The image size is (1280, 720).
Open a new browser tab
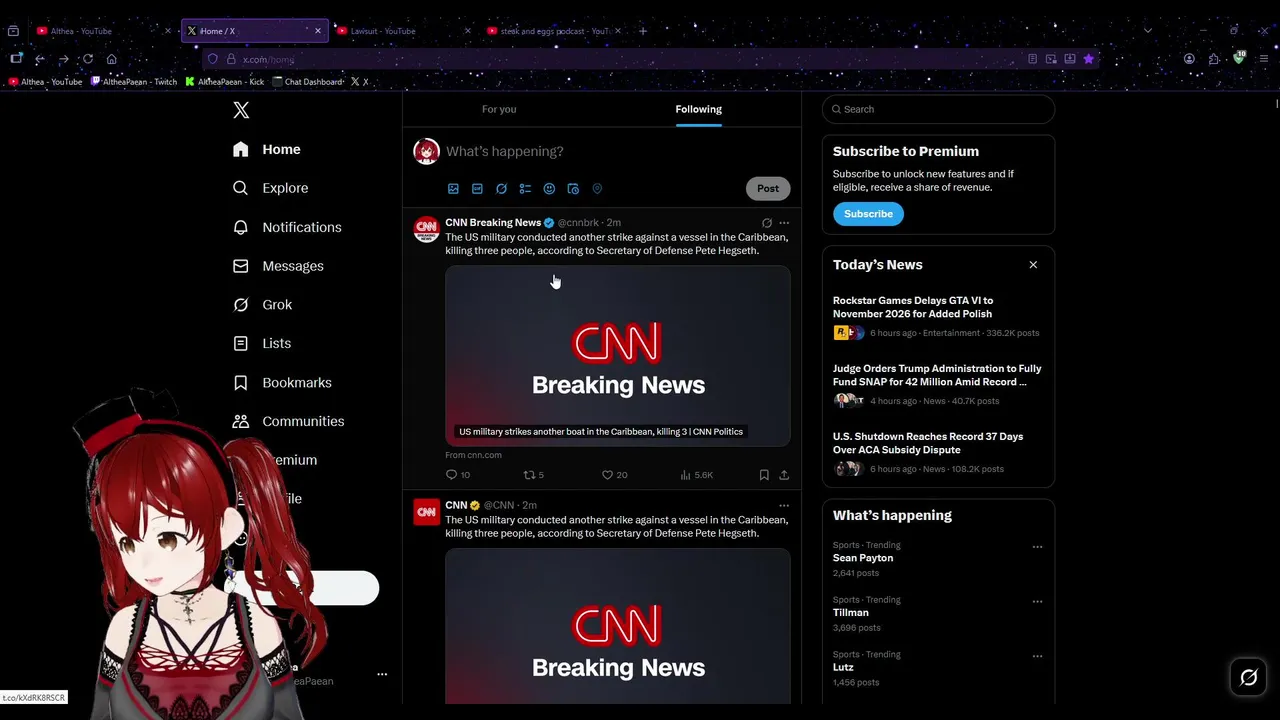643,31
